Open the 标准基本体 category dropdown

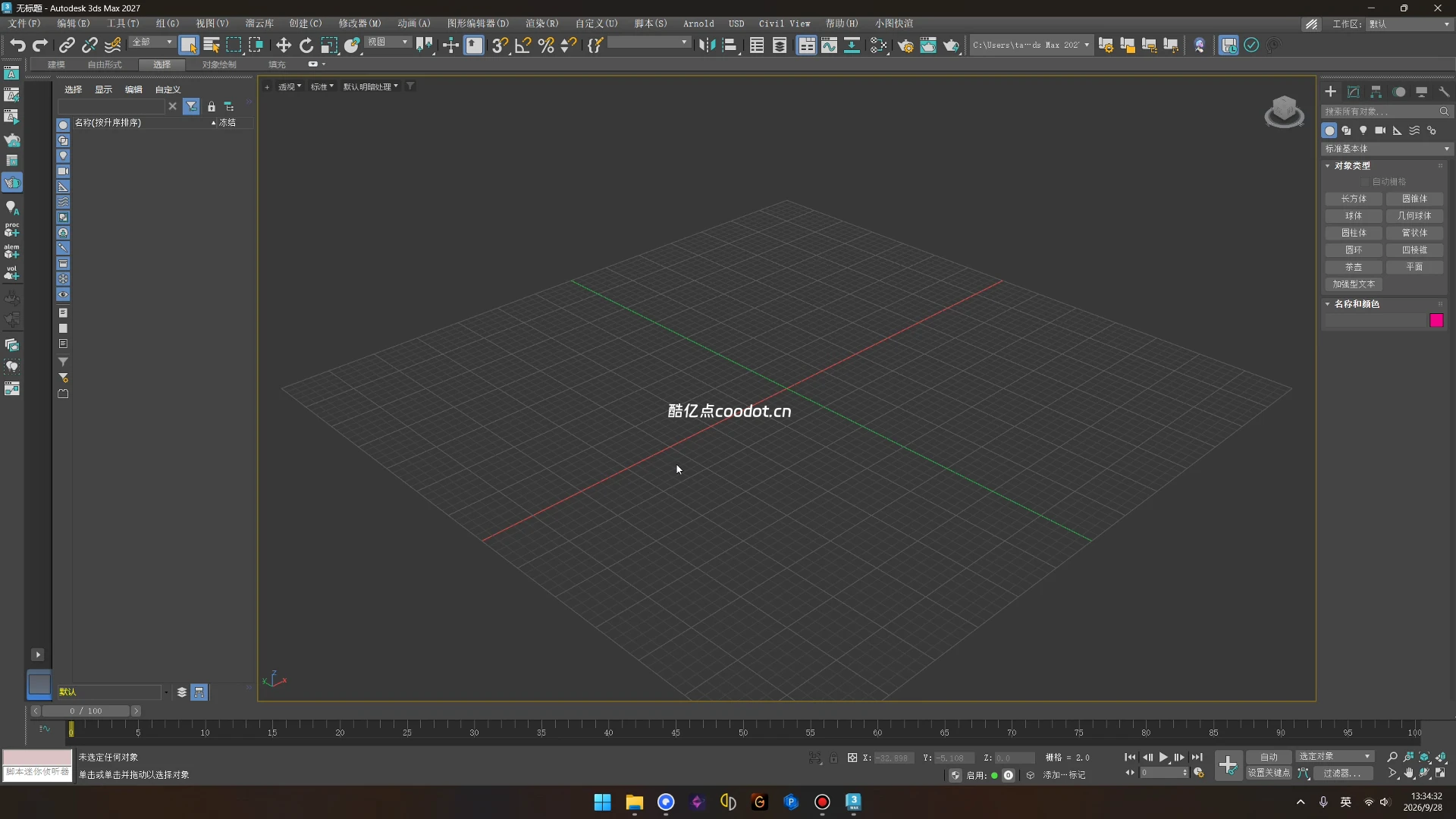click(1387, 149)
